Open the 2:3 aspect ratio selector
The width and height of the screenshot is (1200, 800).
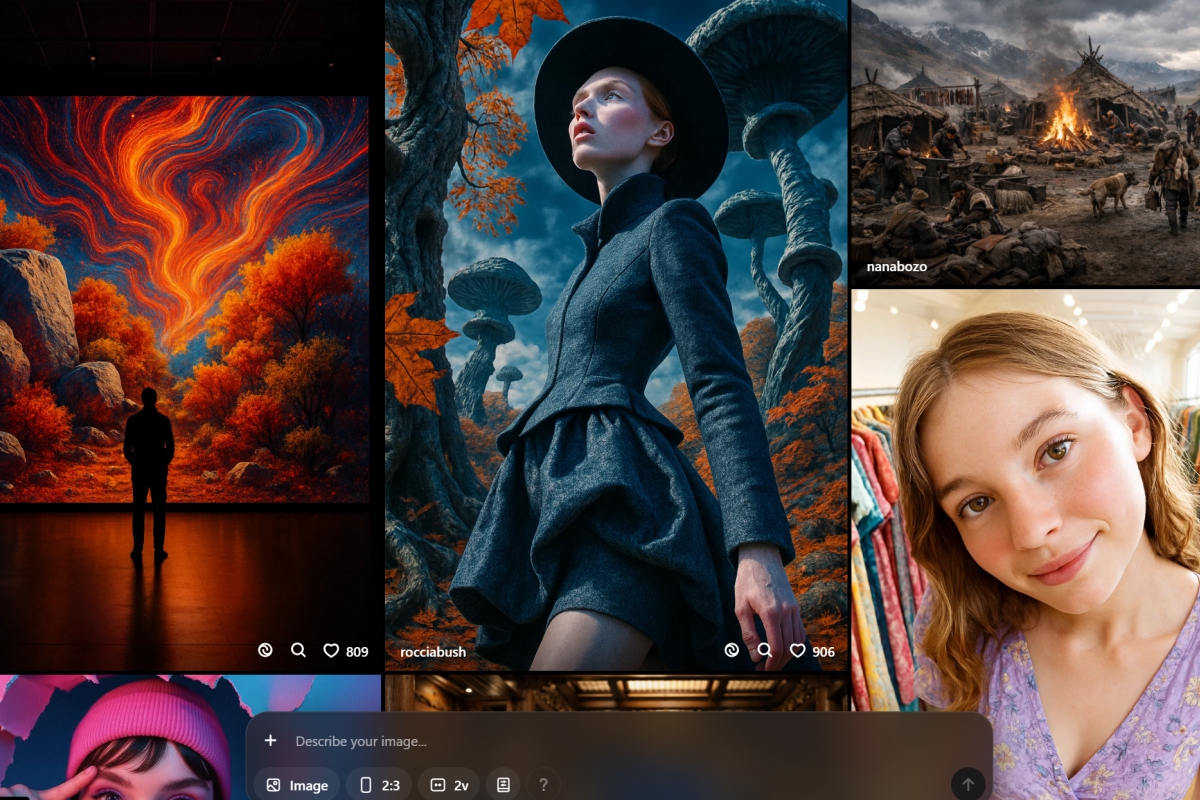click(379, 785)
